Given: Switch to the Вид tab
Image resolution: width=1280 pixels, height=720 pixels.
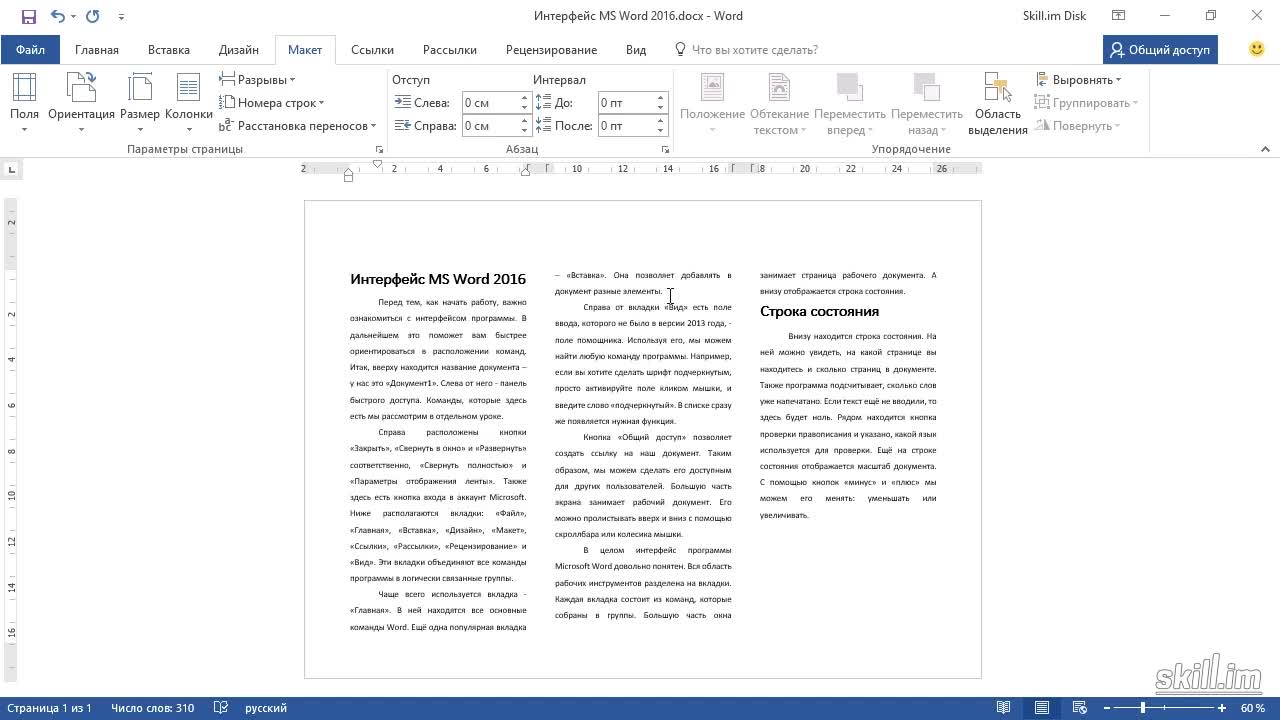Looking at the screenshot, I should click(x=636, y=50).
